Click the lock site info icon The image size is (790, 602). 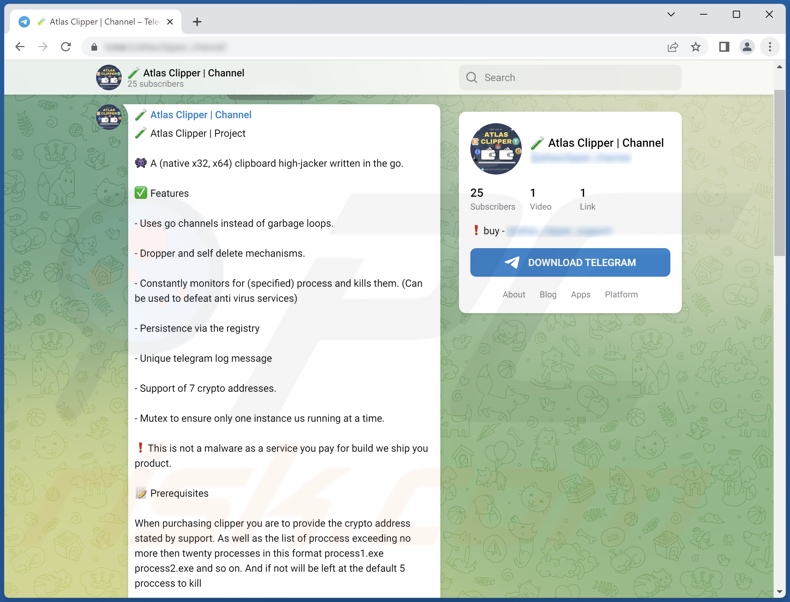tap(94, 47)
